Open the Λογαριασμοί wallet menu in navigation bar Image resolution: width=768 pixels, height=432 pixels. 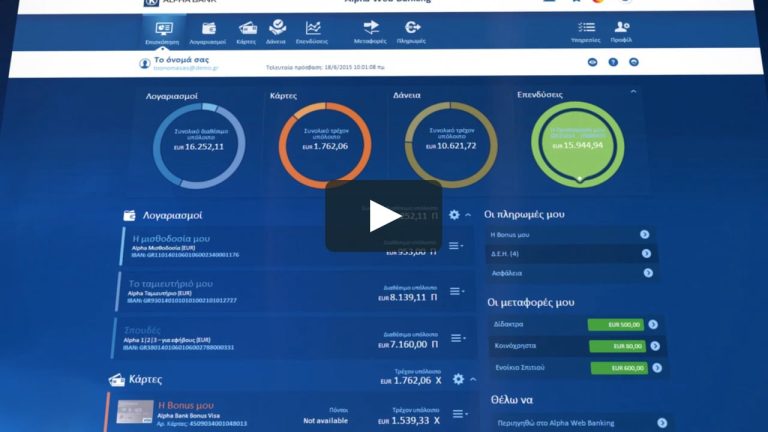click(x=208, y=33)
